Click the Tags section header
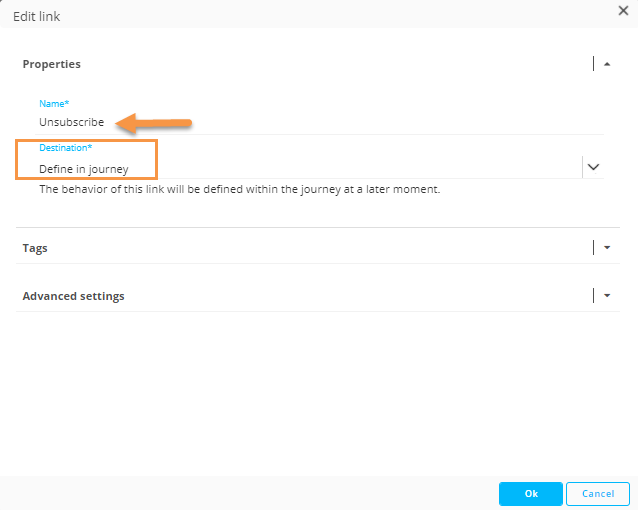The height and width of the screenshot is (510, 638). click(35, 248)
